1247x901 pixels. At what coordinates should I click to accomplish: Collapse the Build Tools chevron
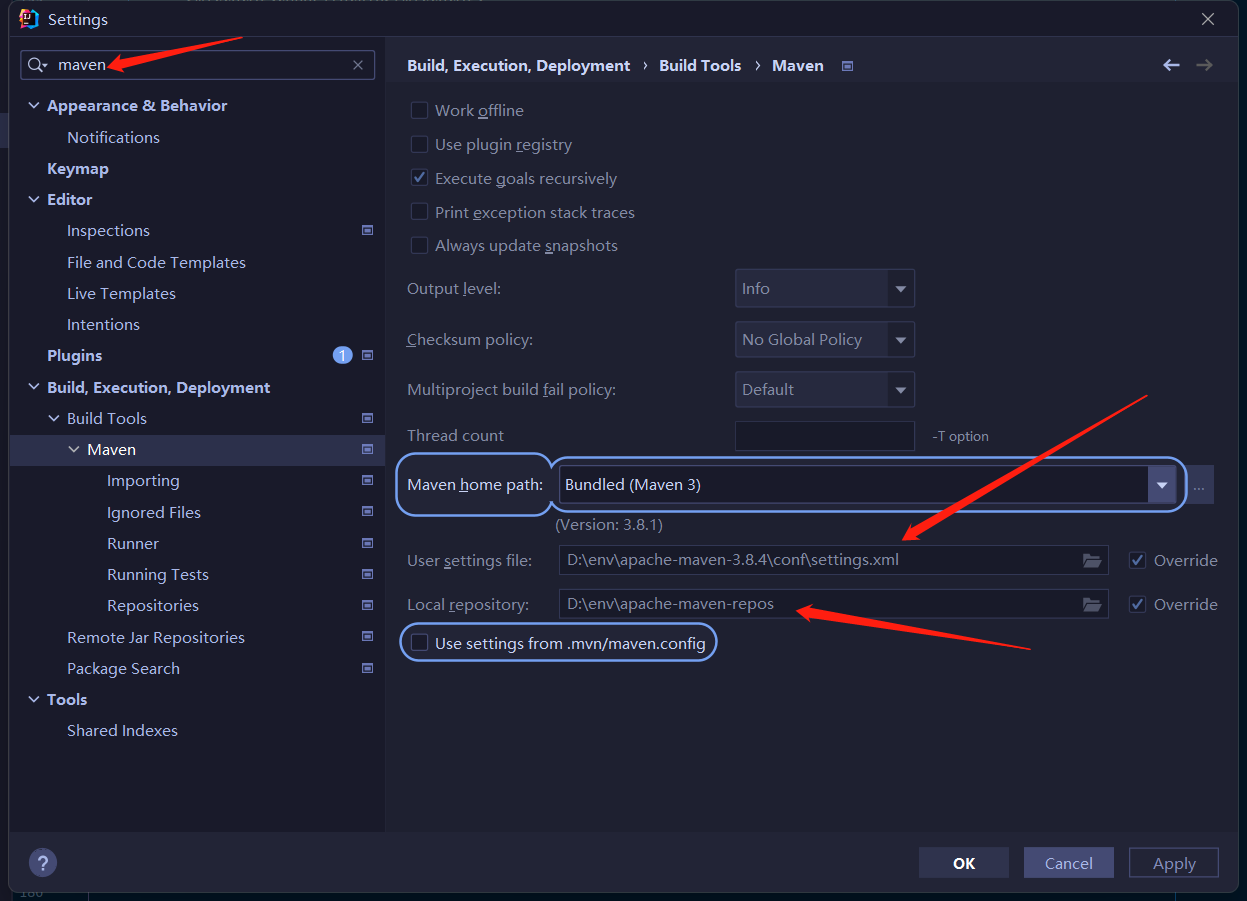[54, 418]
